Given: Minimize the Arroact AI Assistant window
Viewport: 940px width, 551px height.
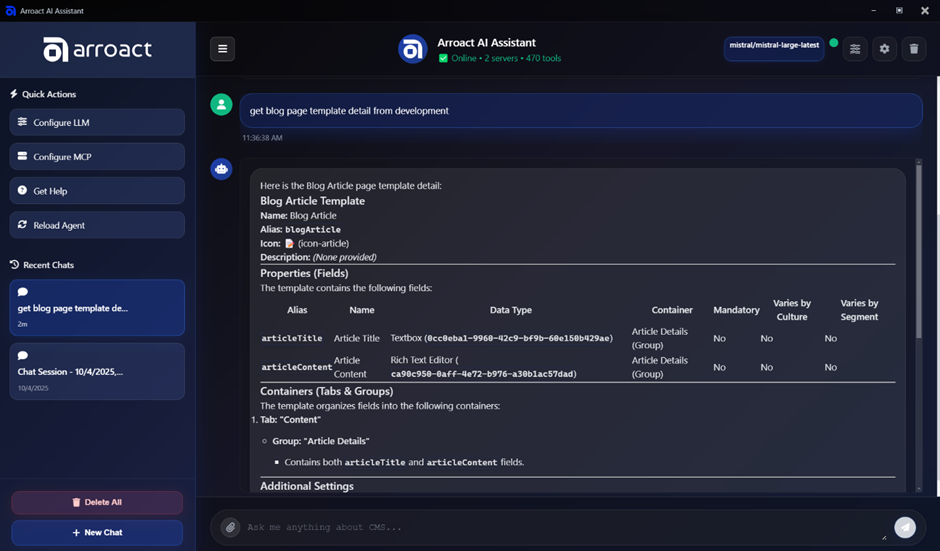Looking at the screenshot, I should (x=873, y=11).
